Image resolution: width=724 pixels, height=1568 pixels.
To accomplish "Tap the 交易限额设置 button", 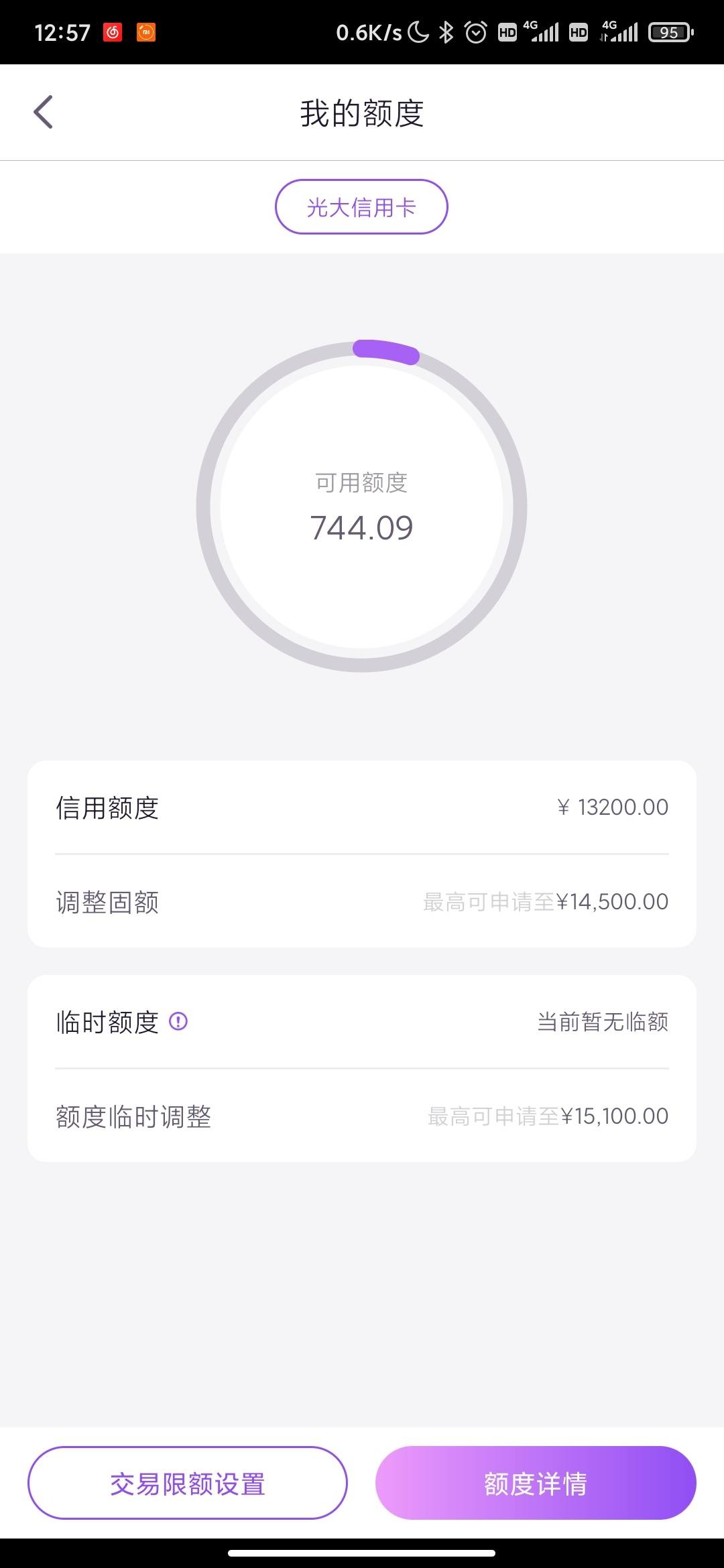I will click(188, 1483).
